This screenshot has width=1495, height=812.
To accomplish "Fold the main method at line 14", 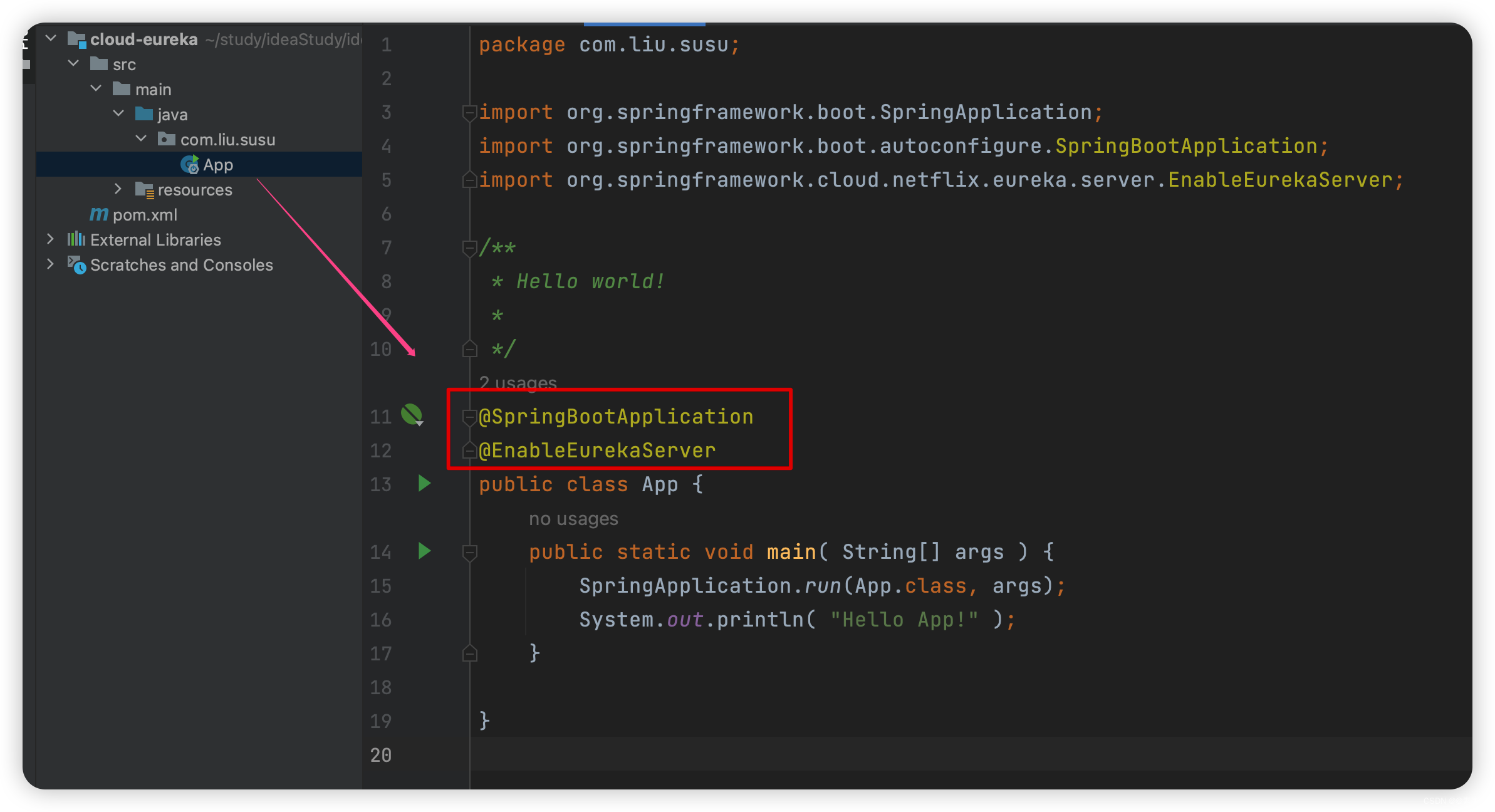I will 469,553.
